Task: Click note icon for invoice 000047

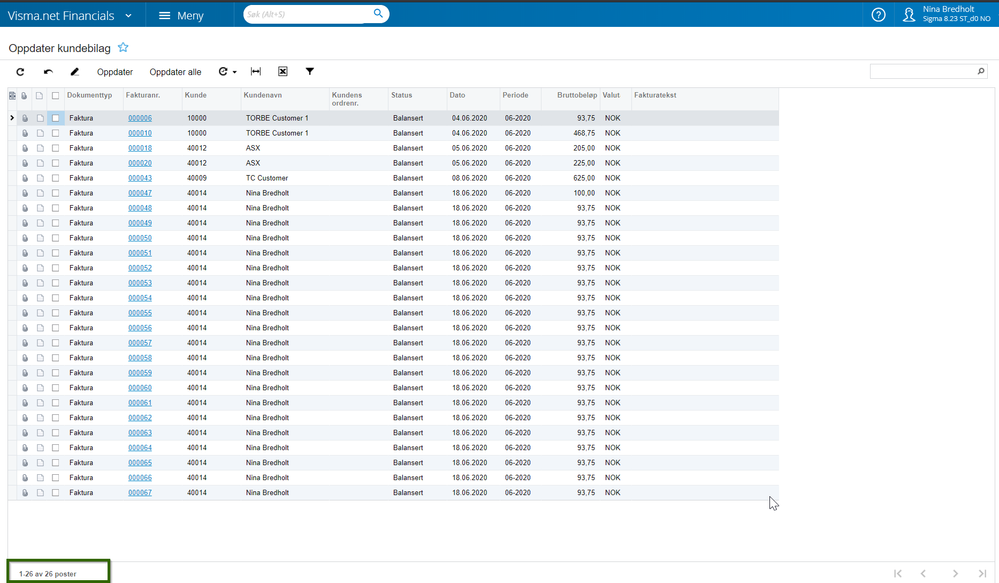Action: click(x=40, y=193)
